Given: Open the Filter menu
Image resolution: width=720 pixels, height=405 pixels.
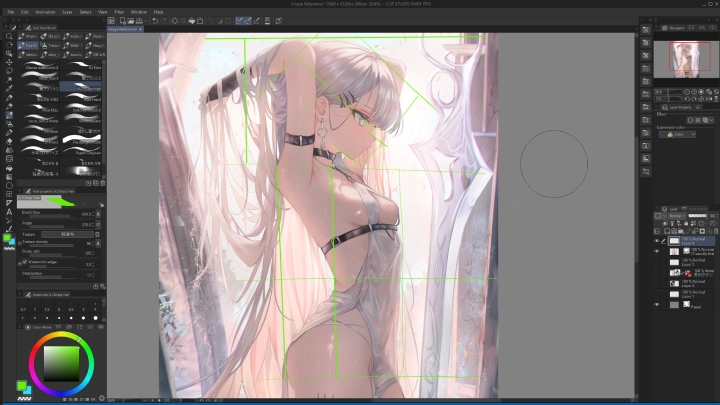Looking at the screenshot, I should click(x=119, y=12).
